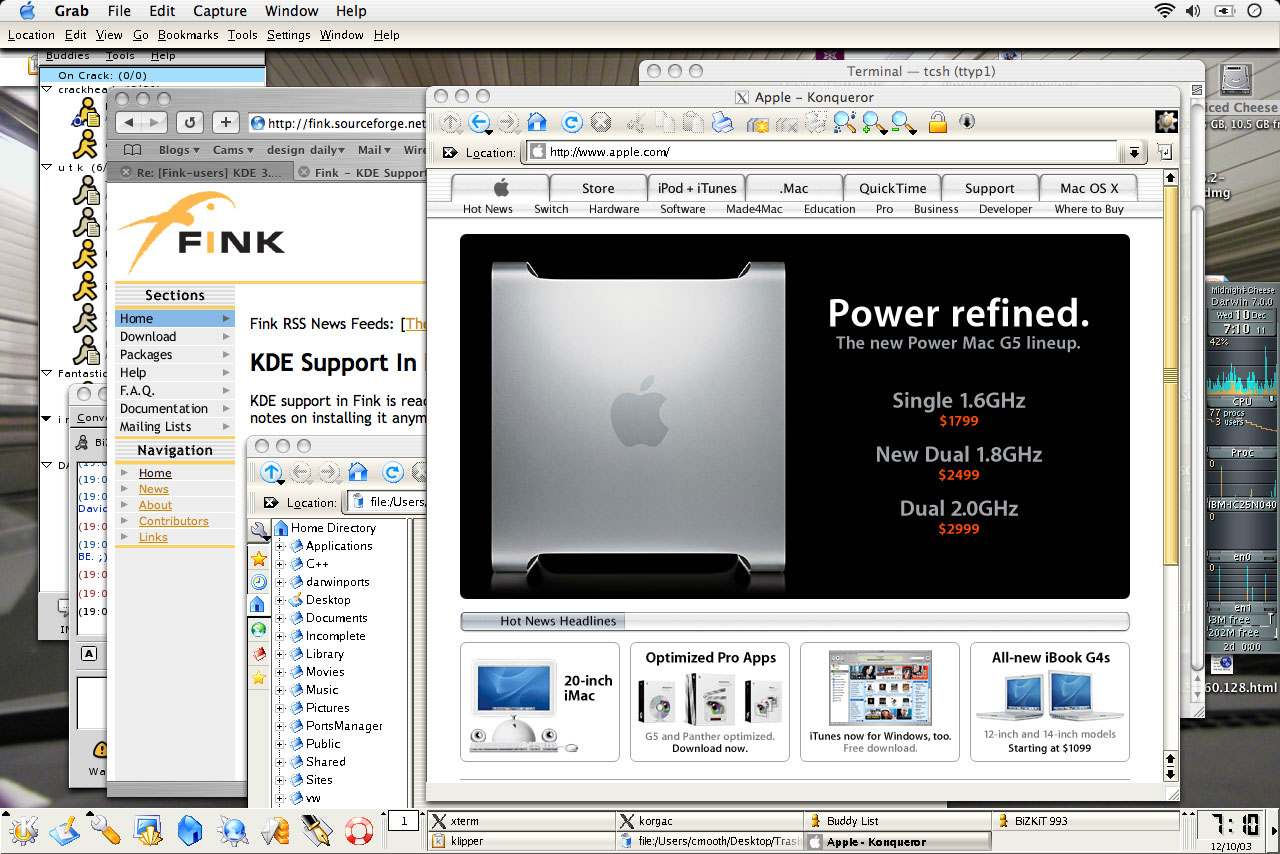This screenshot has height=854, width=1280.
Task: Reload the page in Apple Konqueror window
Action: [x=571, y=123]
